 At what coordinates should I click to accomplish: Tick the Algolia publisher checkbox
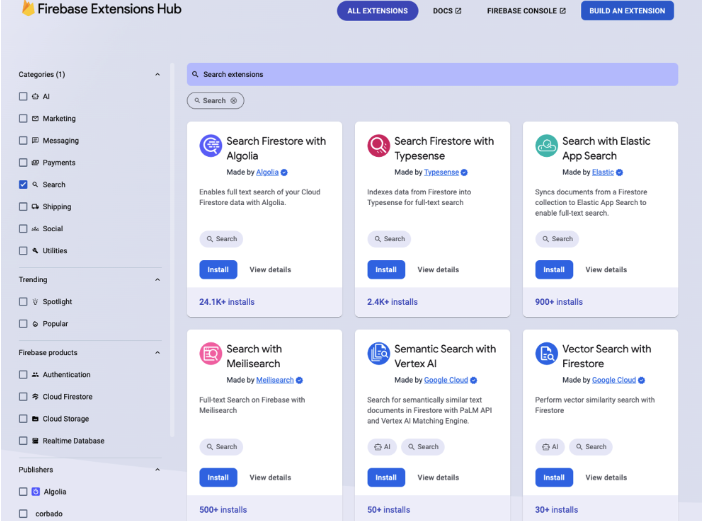[23, 491]
